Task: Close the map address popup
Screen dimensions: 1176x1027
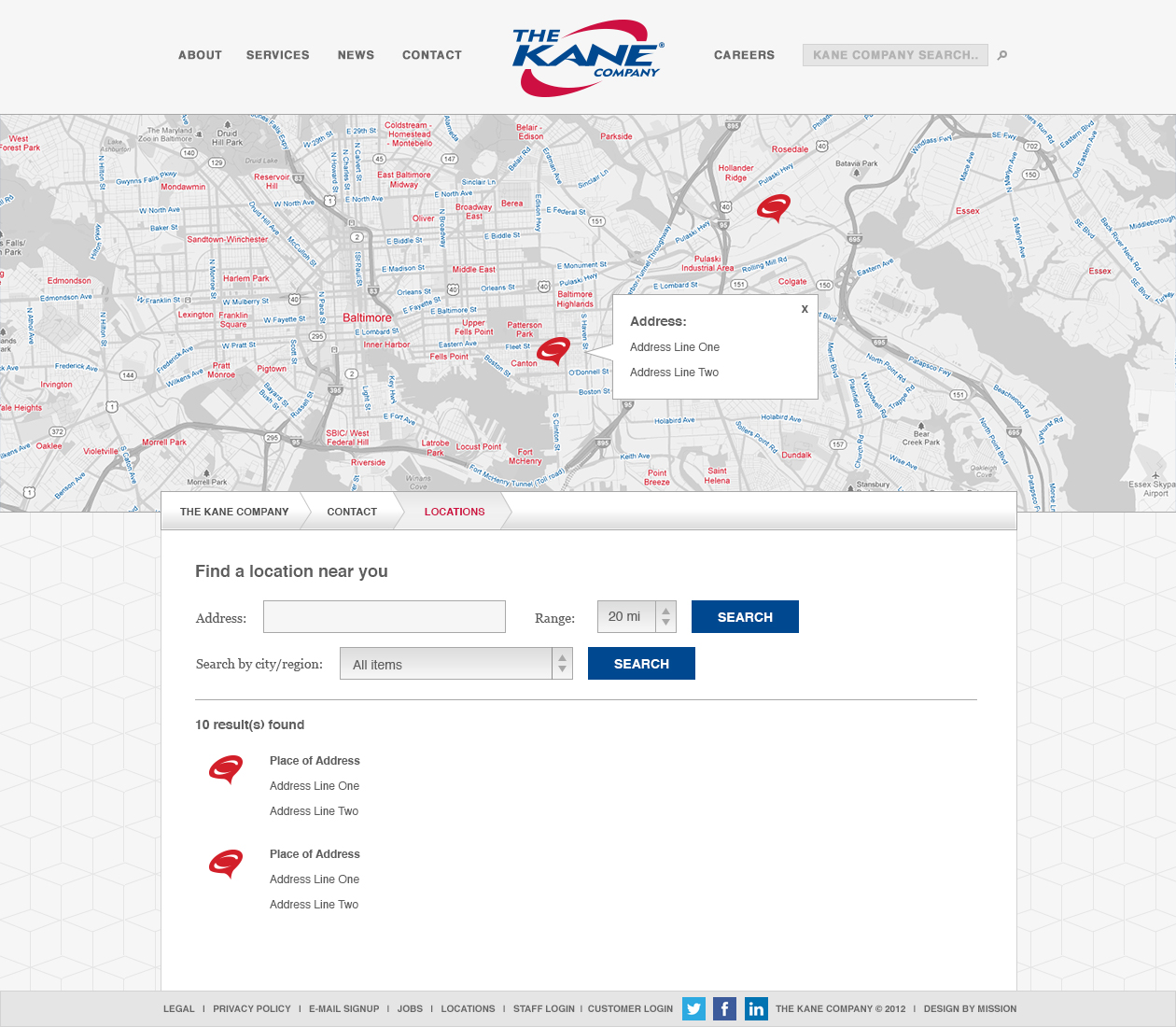Action: (805, 309)
